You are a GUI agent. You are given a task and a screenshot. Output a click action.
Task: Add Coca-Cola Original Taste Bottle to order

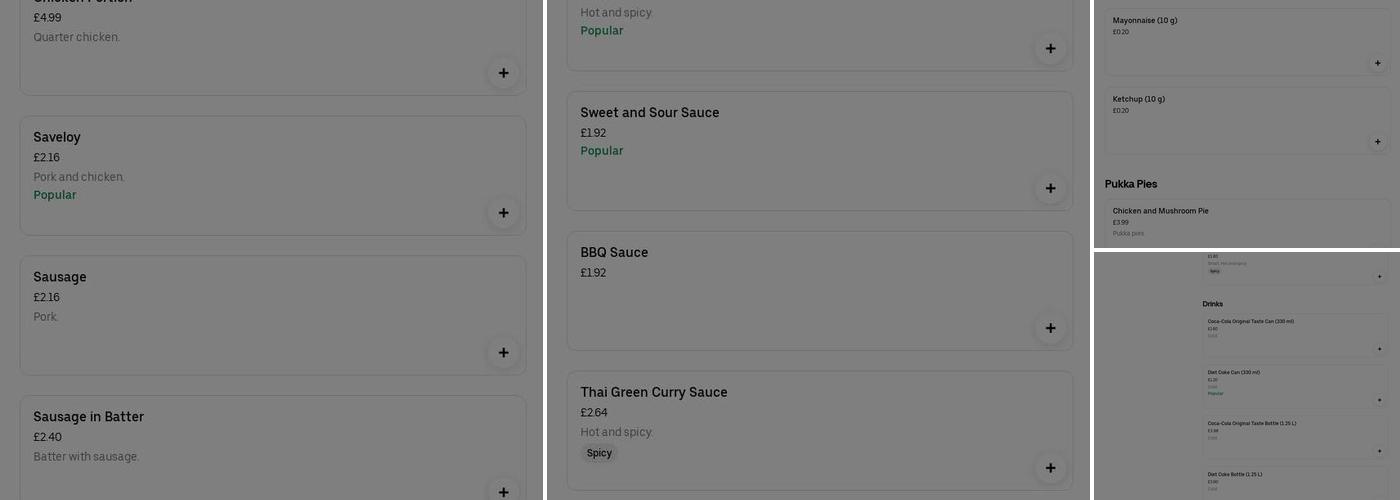click(1380, 451)
